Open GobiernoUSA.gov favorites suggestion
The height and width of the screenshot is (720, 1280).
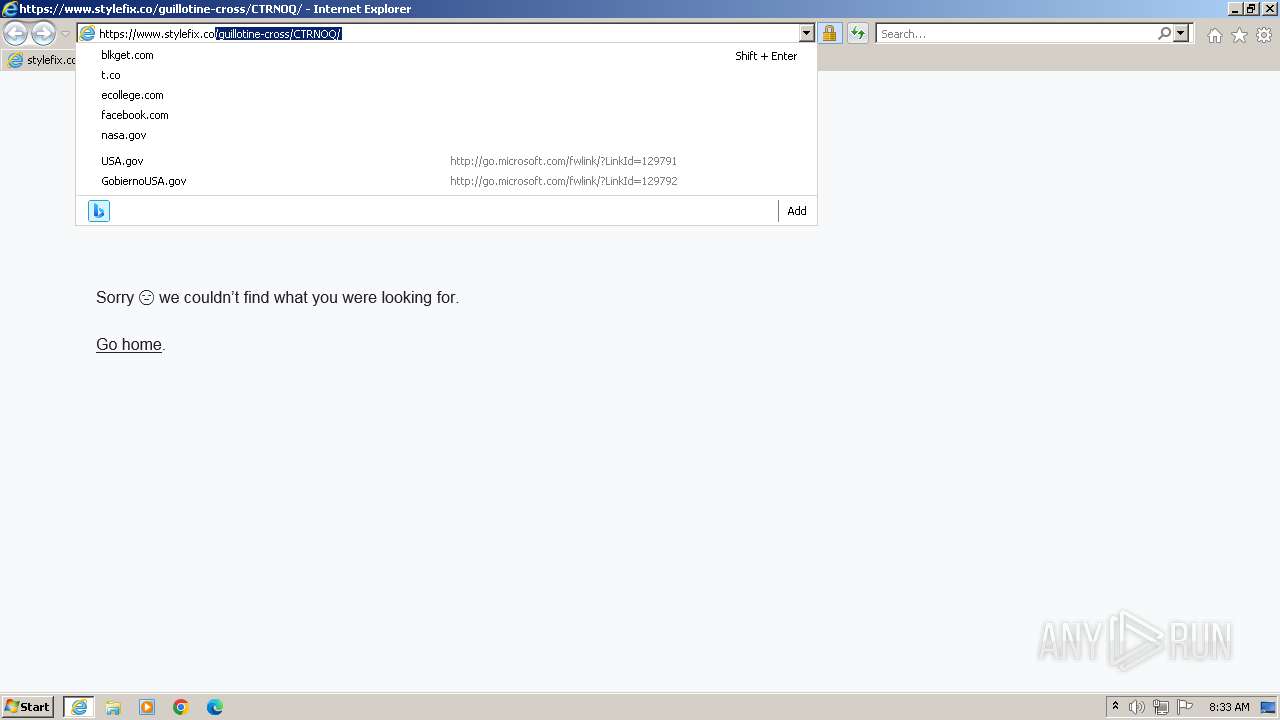click(446, 181)
